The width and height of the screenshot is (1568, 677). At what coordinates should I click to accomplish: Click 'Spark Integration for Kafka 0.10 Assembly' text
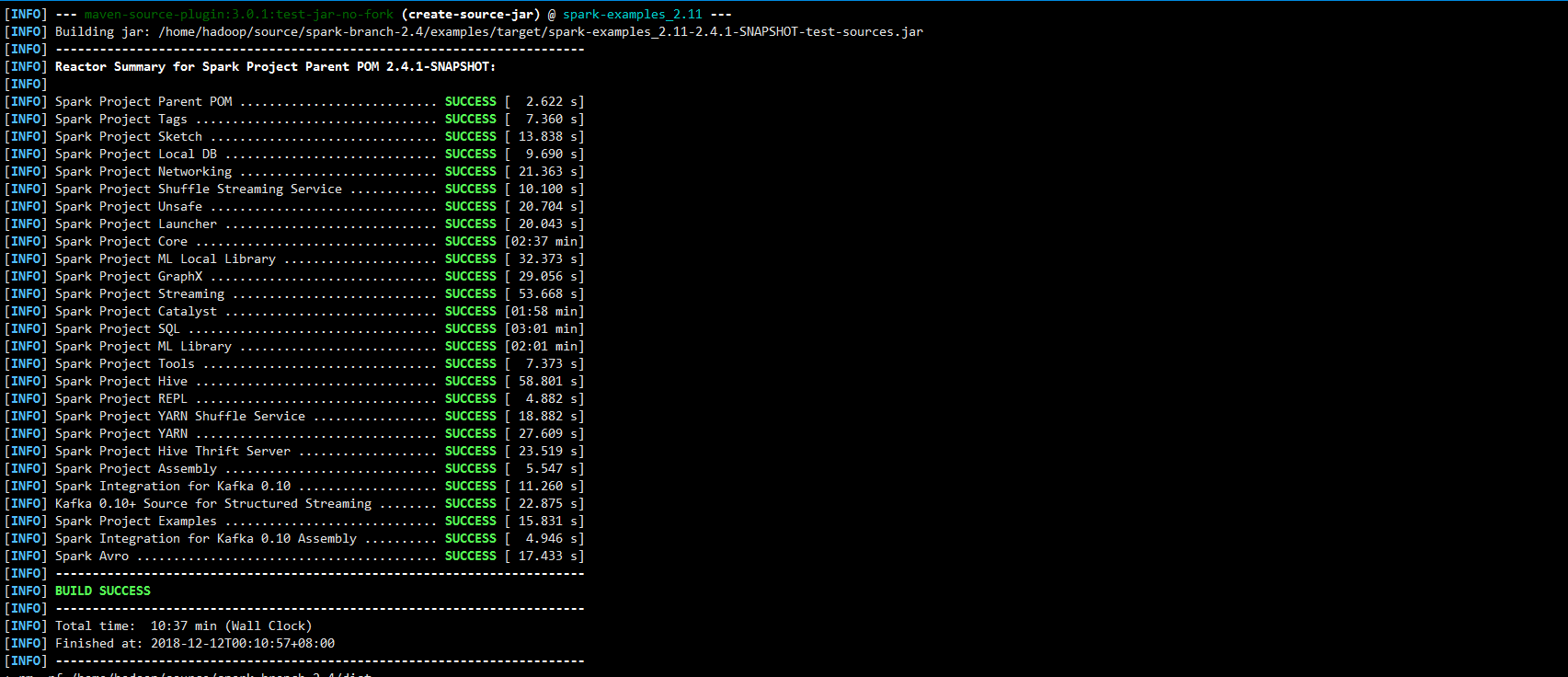[206, 539]
